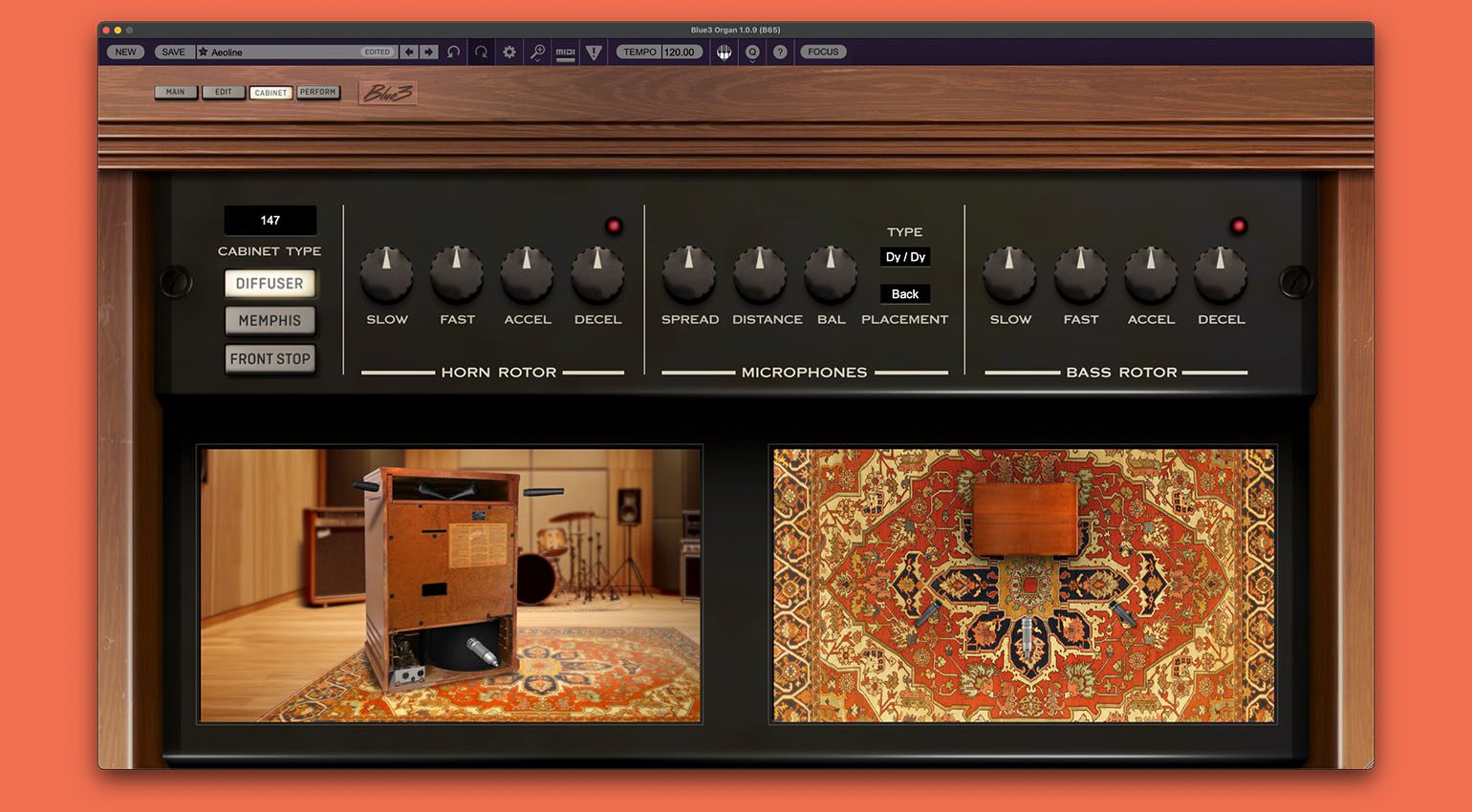Click the hand tap-tempo icon
Image resolution: width=1472 pixels, height=812 pixels.
click(724, 52)
